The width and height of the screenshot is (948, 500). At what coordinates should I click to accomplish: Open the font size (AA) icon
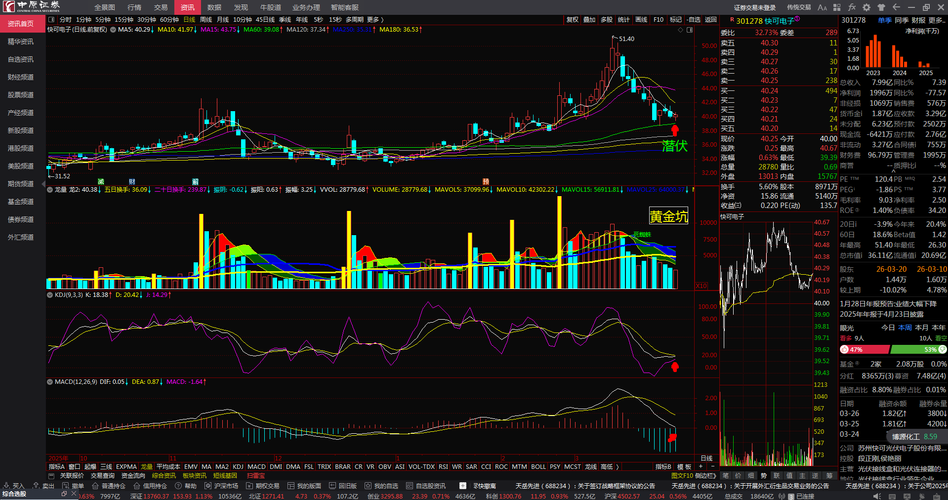click(822, 7)
